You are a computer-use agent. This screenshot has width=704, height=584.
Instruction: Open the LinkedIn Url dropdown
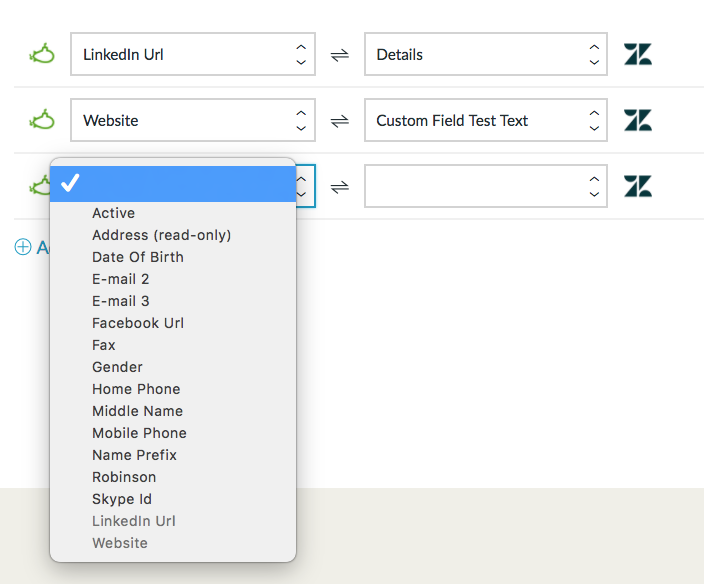pos(193,54)
